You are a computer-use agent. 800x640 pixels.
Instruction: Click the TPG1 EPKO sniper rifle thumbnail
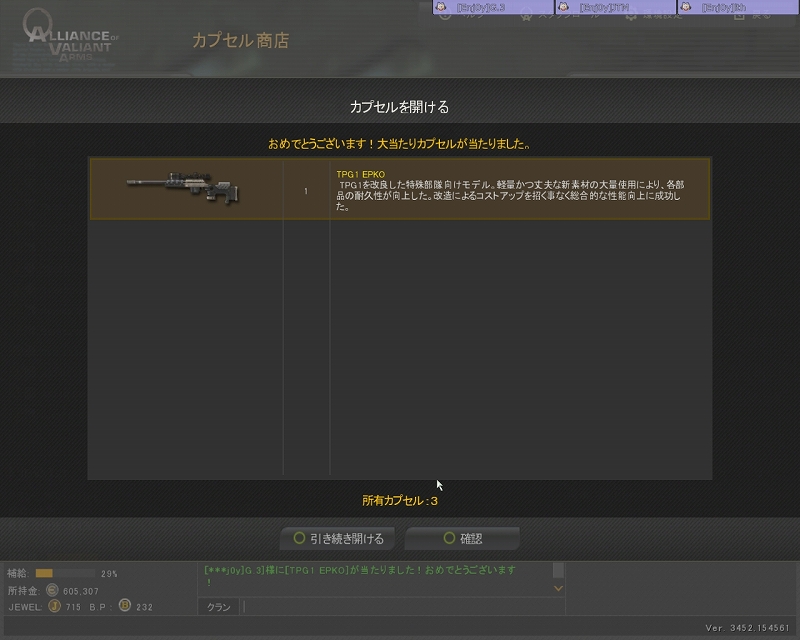[x=183, y=187]
